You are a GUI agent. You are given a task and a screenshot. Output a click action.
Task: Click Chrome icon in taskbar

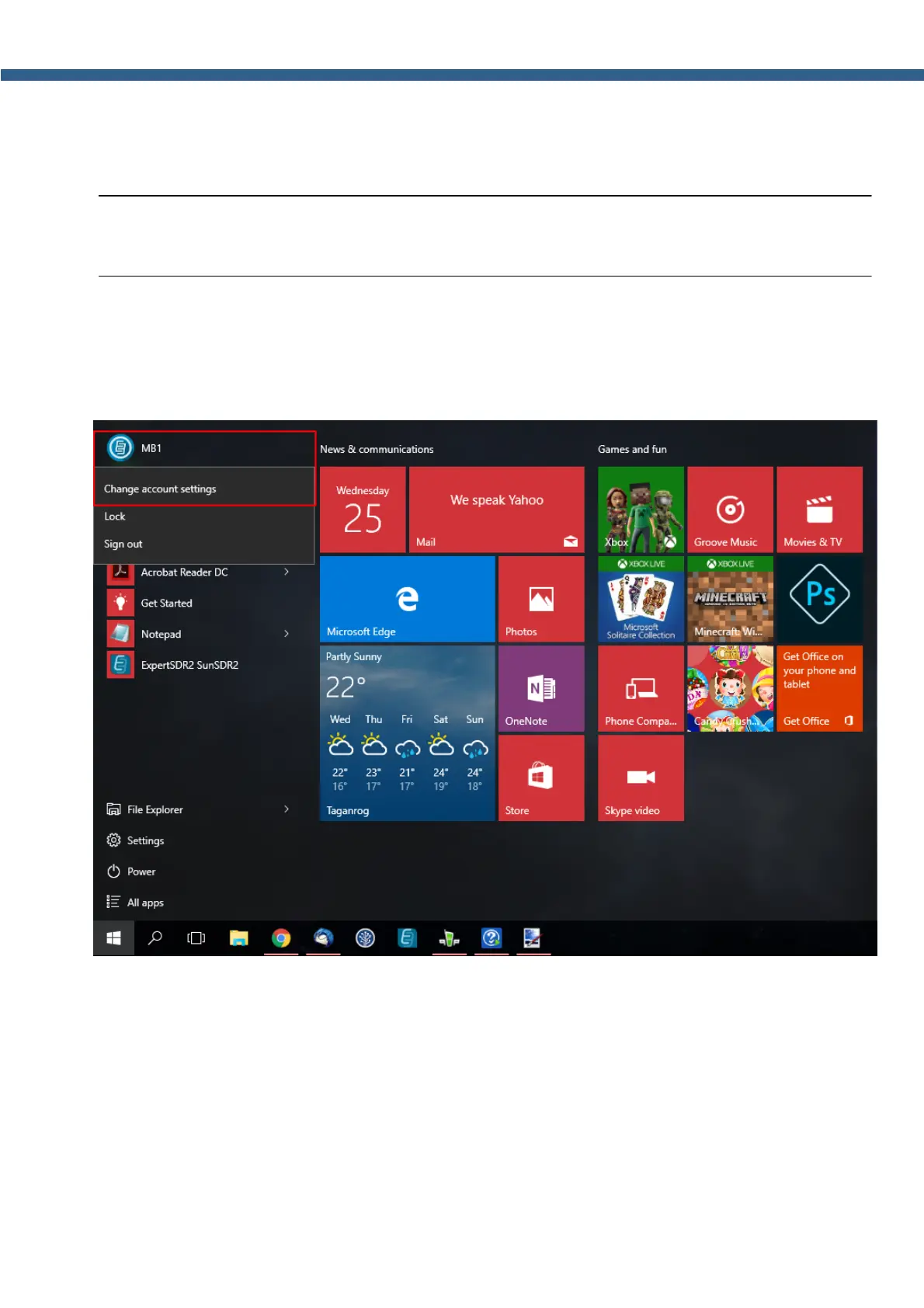tap(281, 938)
